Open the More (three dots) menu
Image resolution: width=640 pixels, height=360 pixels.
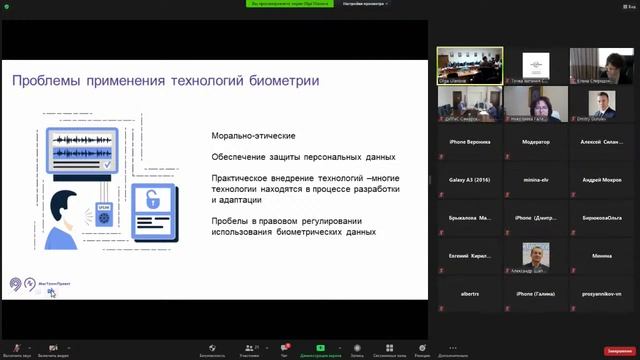pyautogui.click(x=453, y=350)
